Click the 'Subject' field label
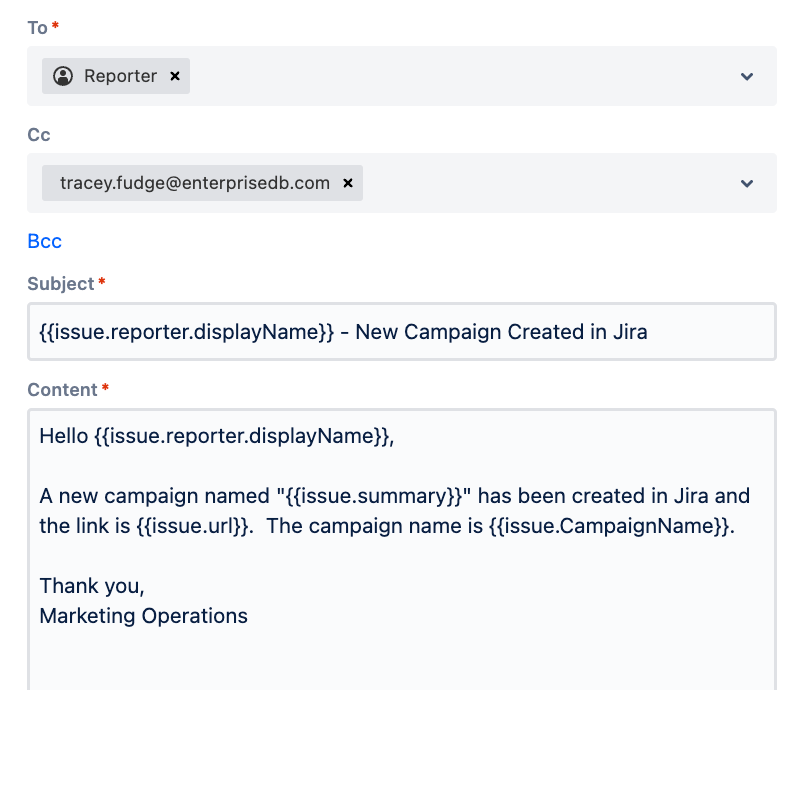 (x=61, y=284)
